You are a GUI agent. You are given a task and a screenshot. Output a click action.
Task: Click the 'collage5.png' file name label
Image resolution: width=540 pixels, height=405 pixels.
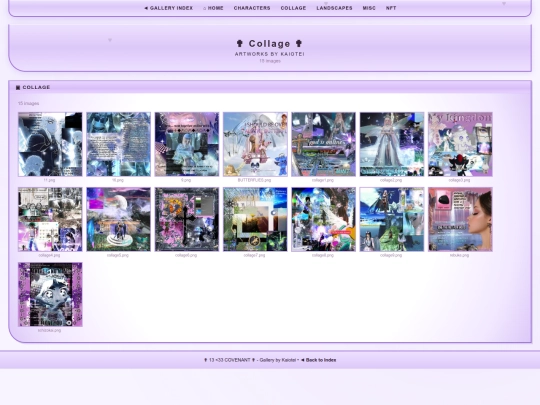118,255
